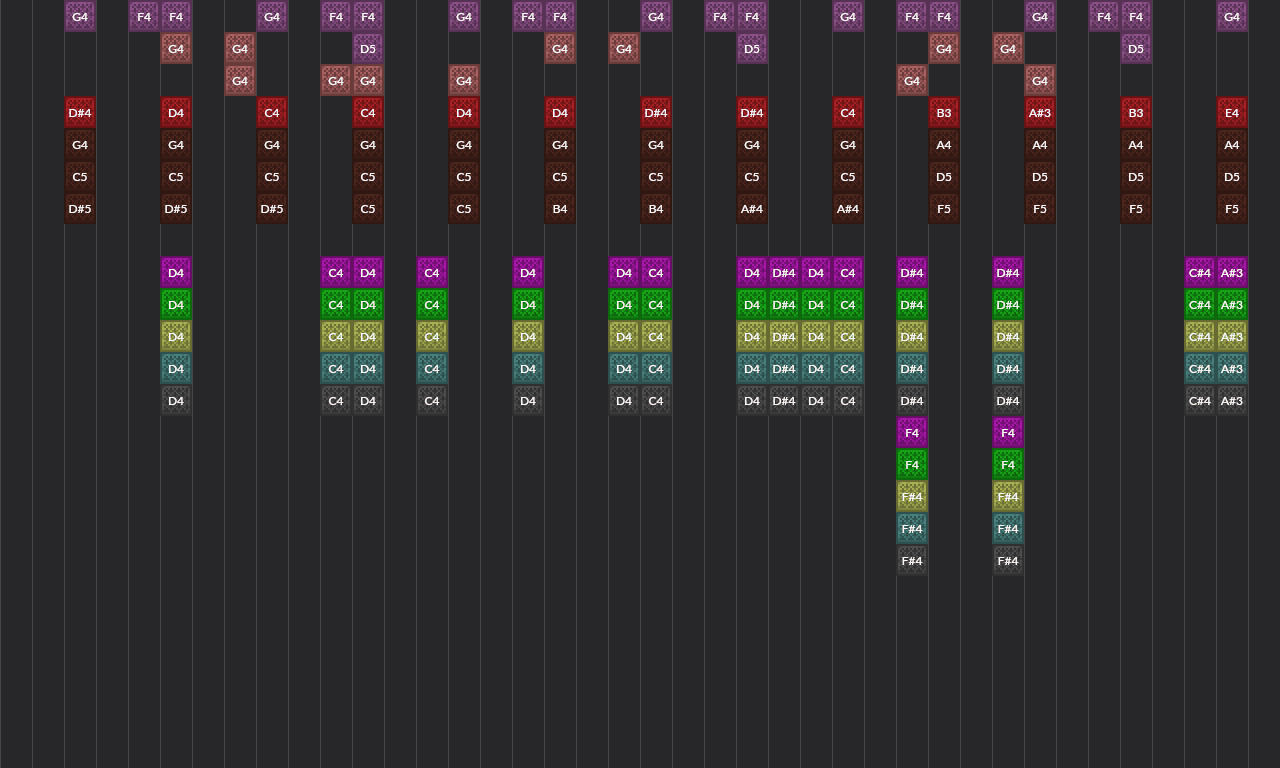Click a teal D4 note in the middle cluster
The image size is (1280, 768).
click(x=624, y=369)
